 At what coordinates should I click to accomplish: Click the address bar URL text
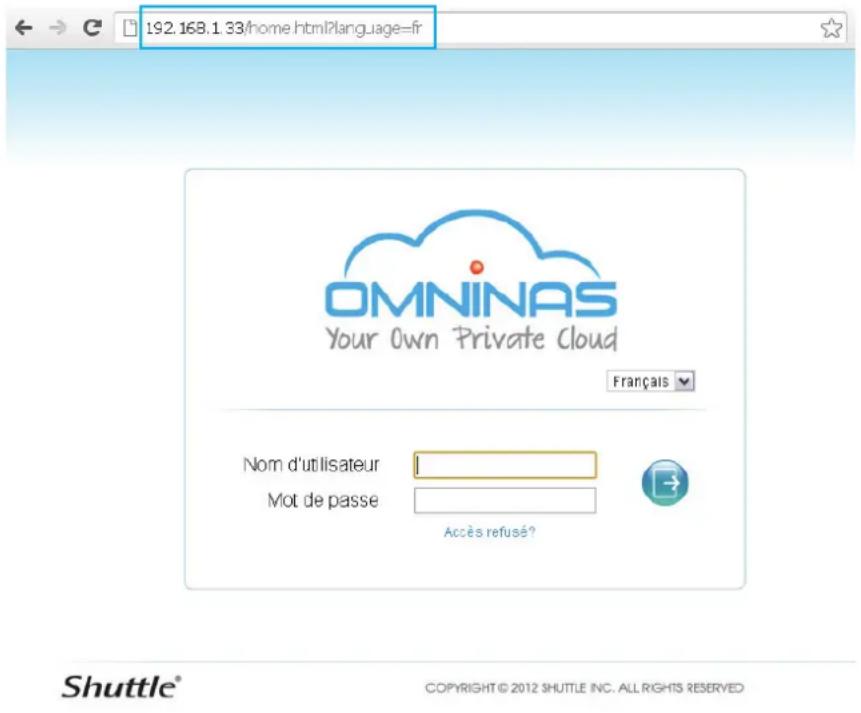coord(283,28)
